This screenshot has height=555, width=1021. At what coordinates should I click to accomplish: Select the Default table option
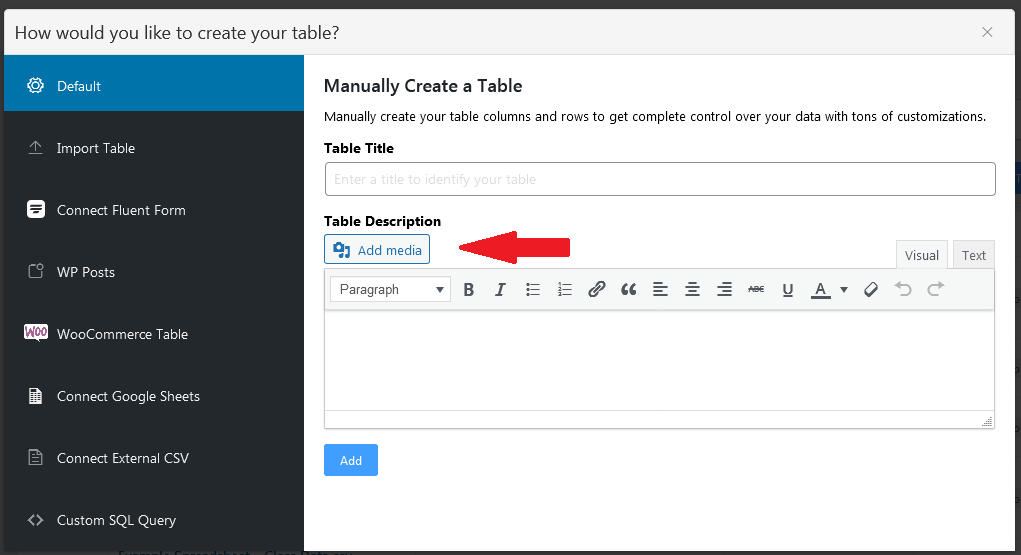coord(154,85)
